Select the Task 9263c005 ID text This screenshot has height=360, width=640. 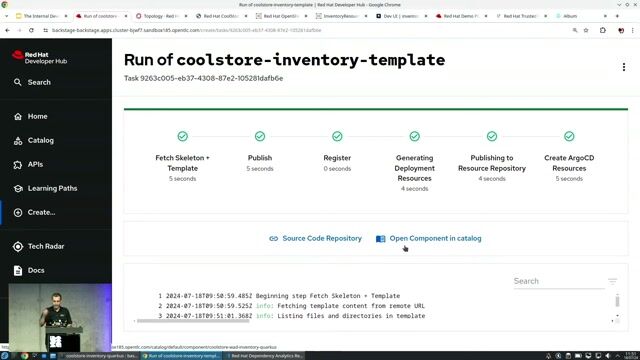[x=204, y=78]
